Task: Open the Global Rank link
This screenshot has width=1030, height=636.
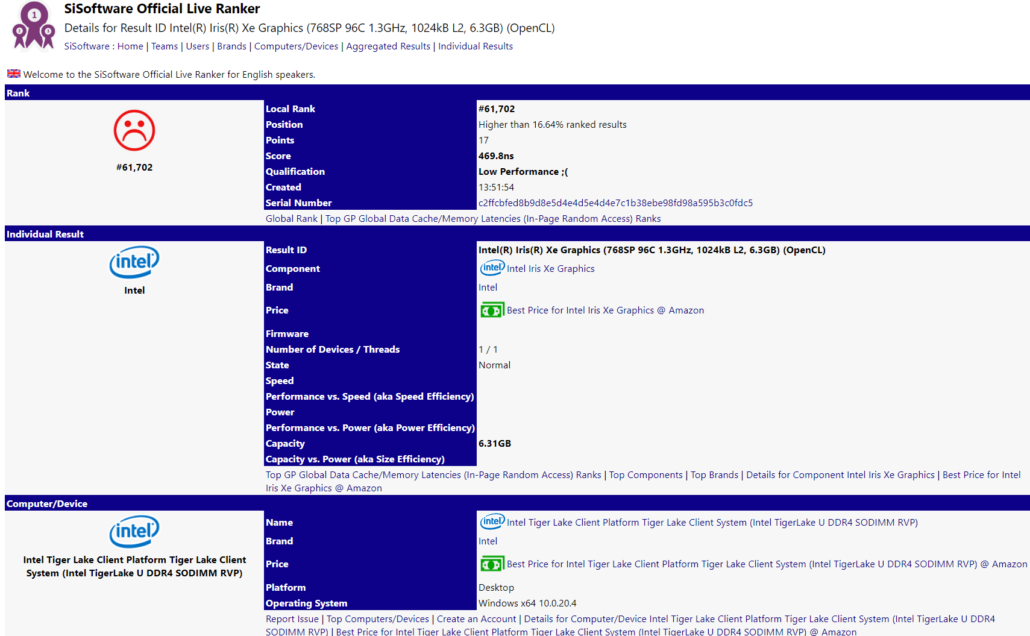Action: tap(291, 218)
